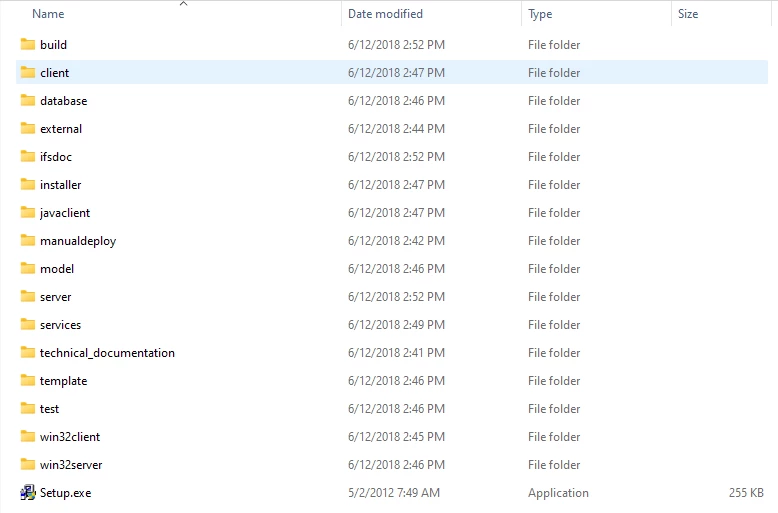The image size is (778, 513).
Task: Click 'File folder' type in test row
Action: 554,409
